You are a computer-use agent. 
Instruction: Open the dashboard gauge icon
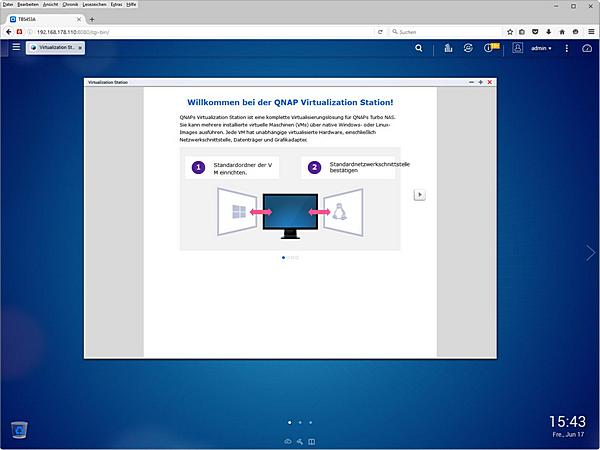587,48
